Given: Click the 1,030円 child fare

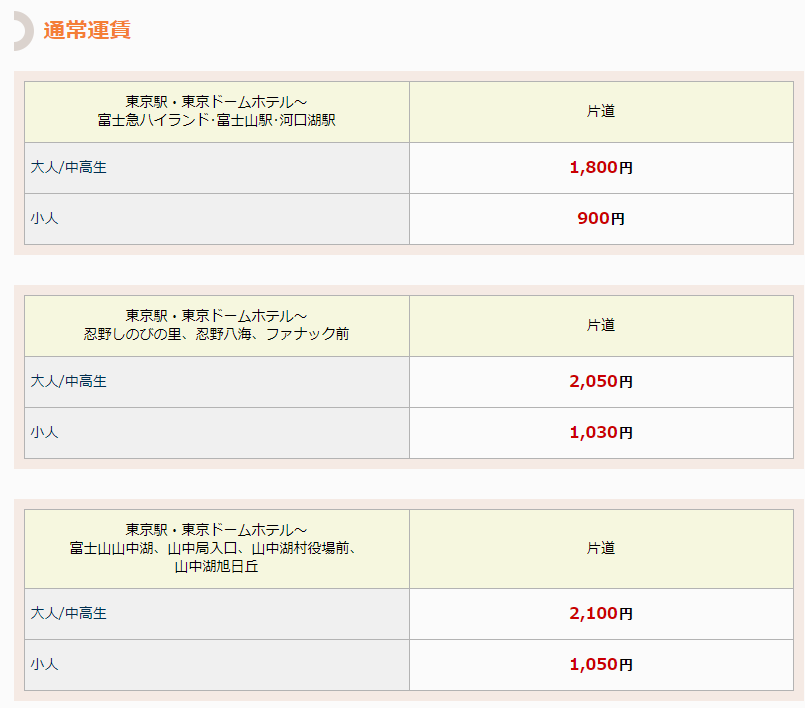Looking at the screenshot, I should point(601,433).
